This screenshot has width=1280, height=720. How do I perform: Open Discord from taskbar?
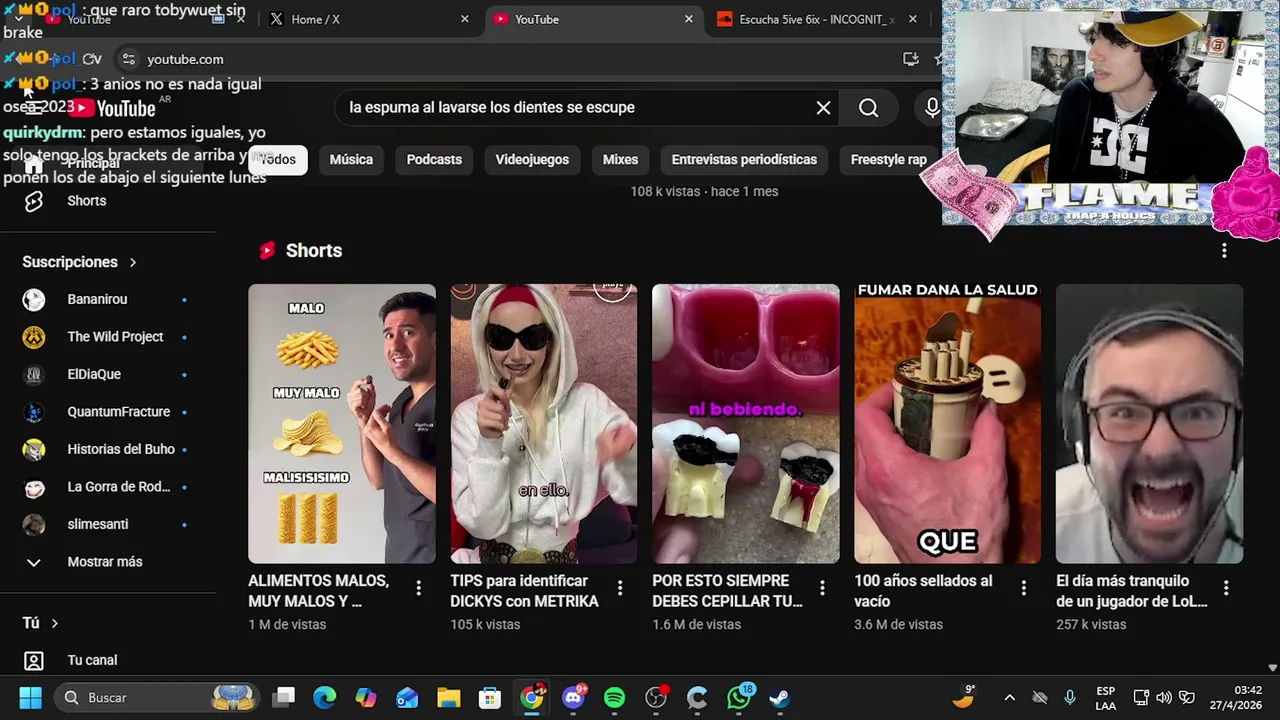pyautogui.click(x=573, y=698)
